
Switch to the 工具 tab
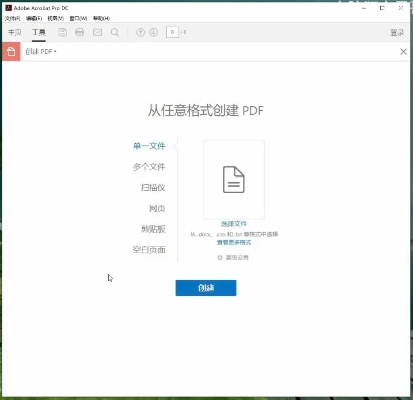pos(39,32)
